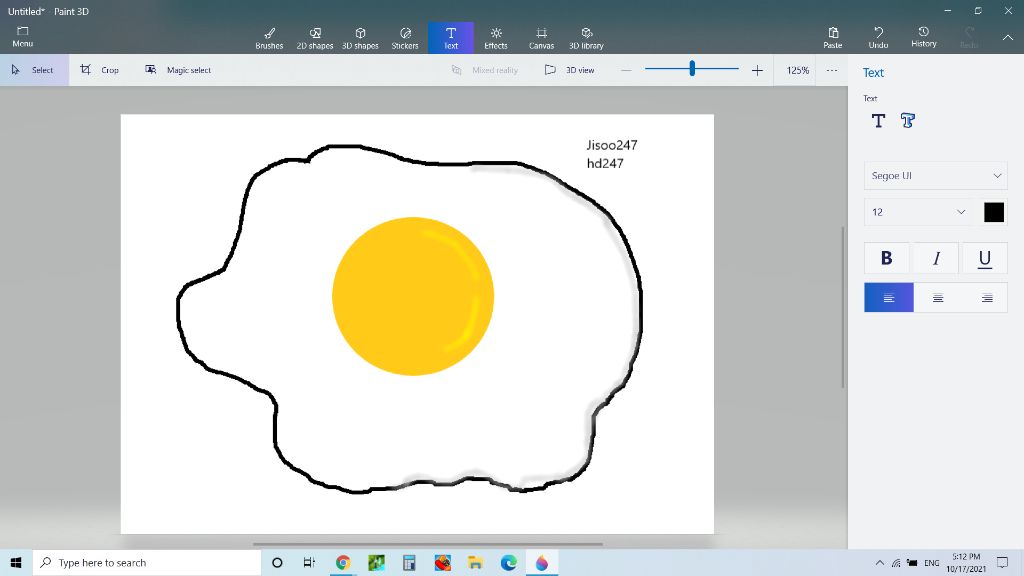Switch the ENG input language
1024x576 pixels.
pos(932,563)
